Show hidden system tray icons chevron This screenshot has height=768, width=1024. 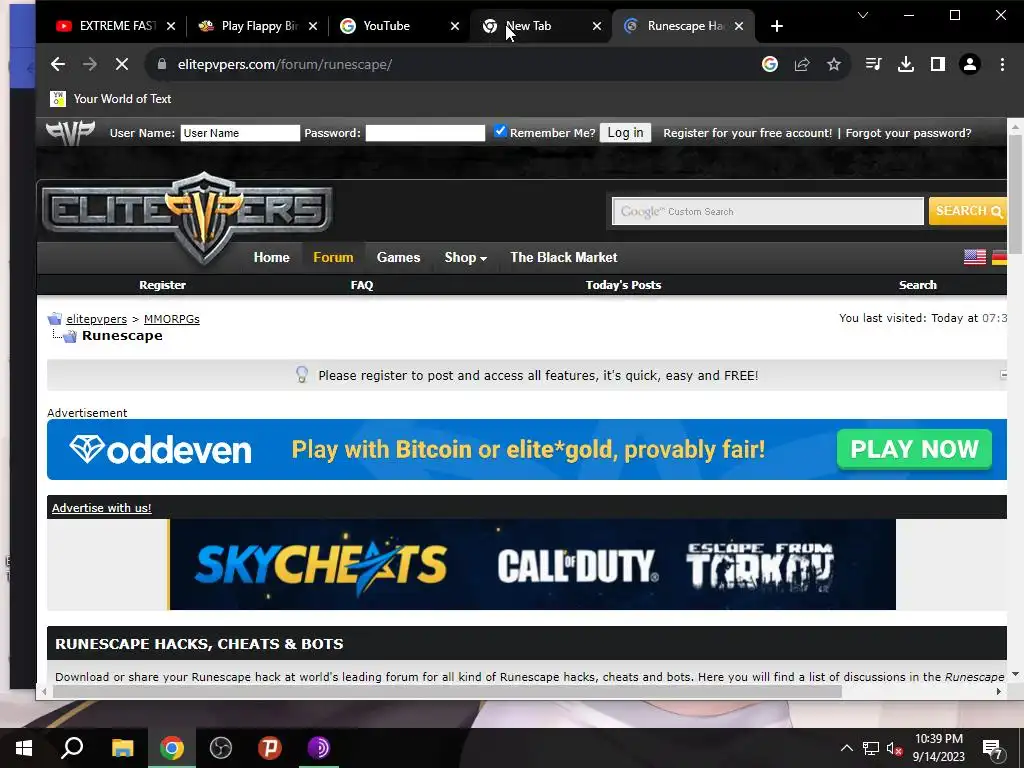point(846,748)
